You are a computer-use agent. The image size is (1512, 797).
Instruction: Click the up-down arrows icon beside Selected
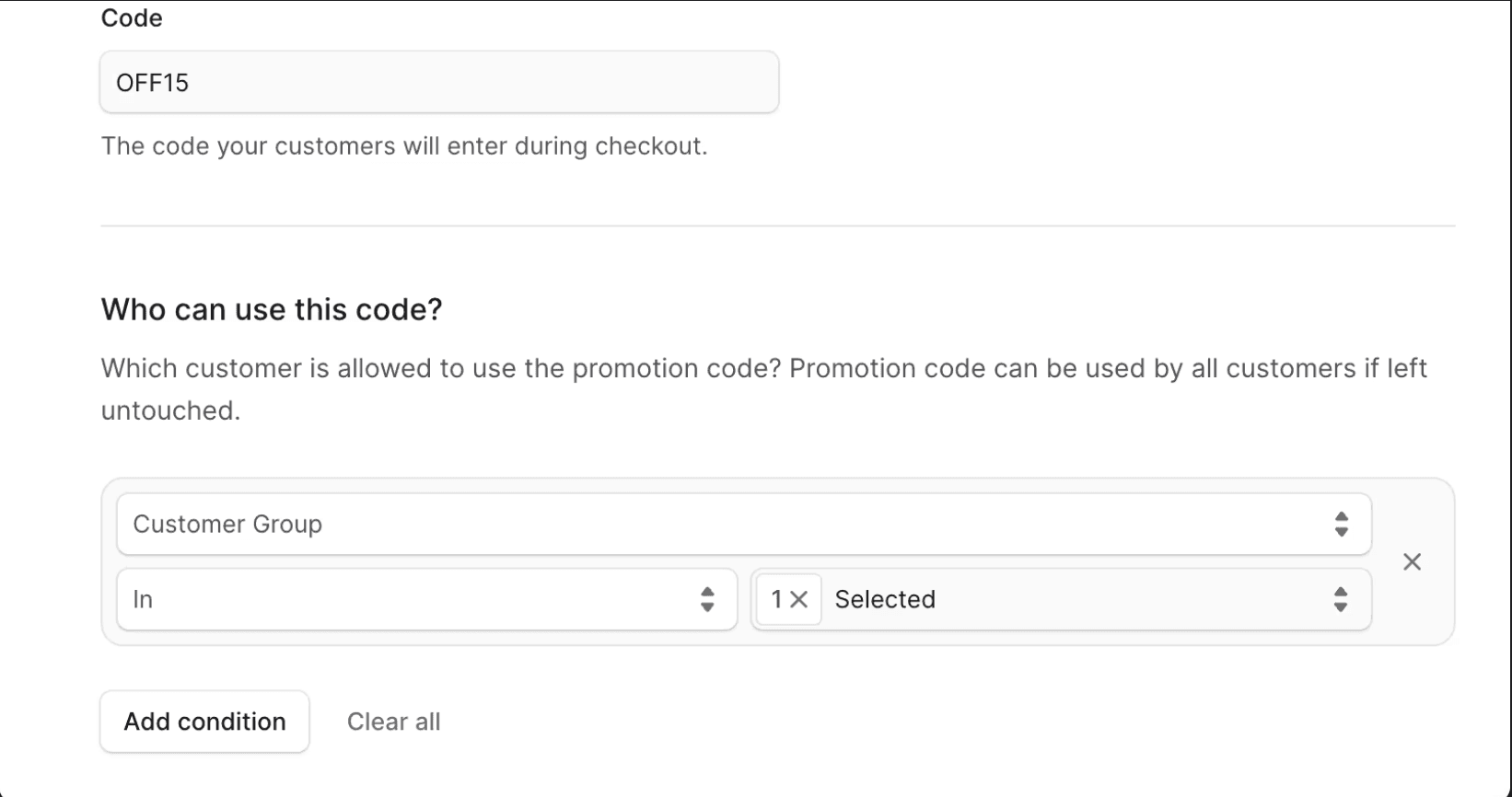tap(1341, 600)
